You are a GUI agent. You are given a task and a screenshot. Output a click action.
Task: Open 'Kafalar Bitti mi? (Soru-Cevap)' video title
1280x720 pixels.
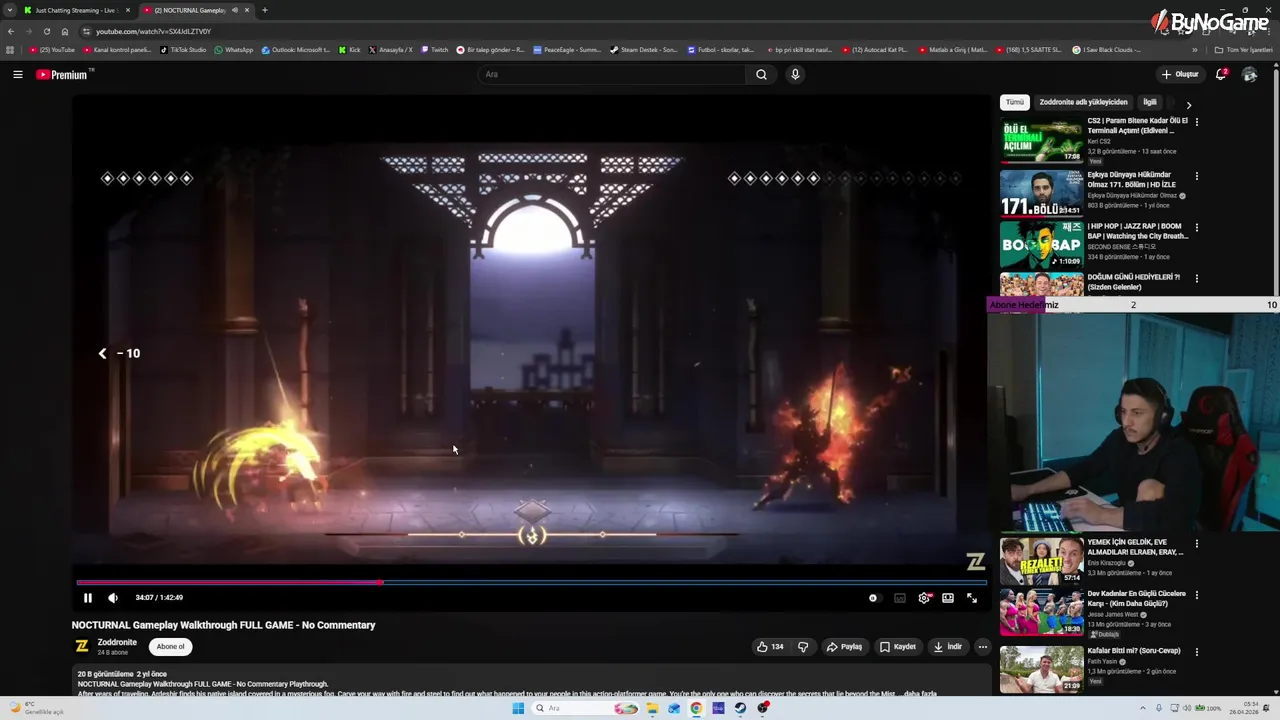pyautogui.click(x=1134, y=651)
